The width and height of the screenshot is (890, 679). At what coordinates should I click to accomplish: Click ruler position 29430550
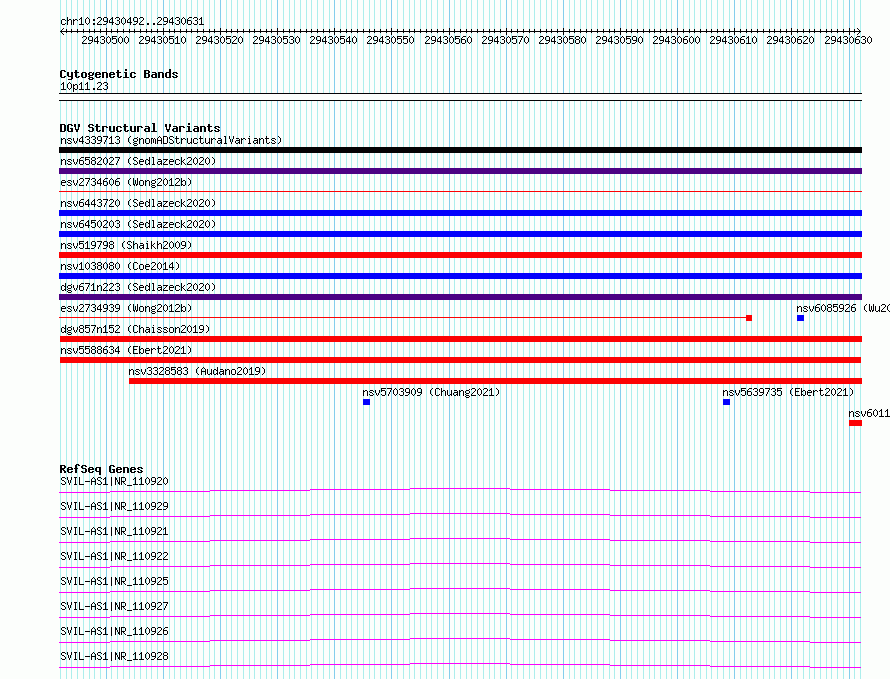391,40
